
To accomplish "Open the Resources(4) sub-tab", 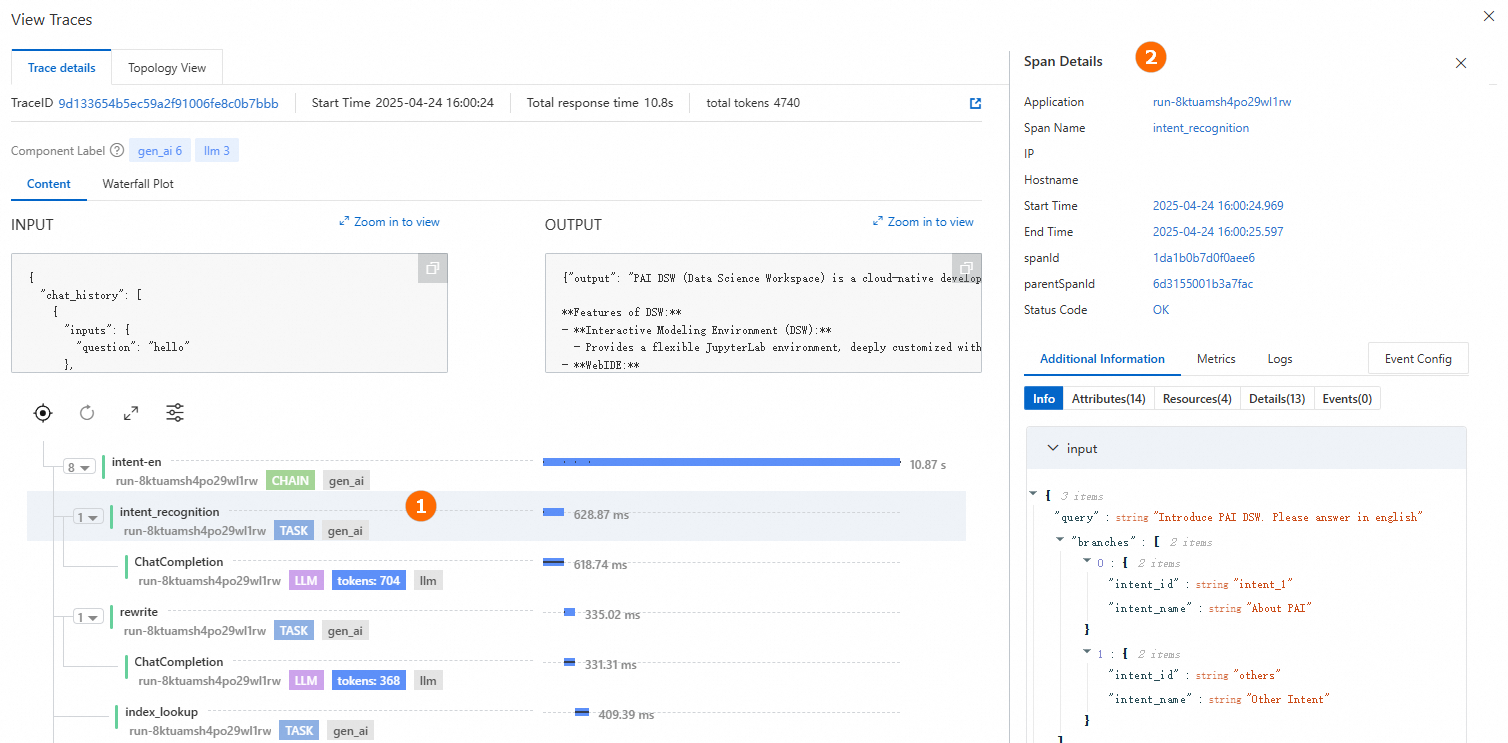I will pyautogui.click(x=1197, y=398).
